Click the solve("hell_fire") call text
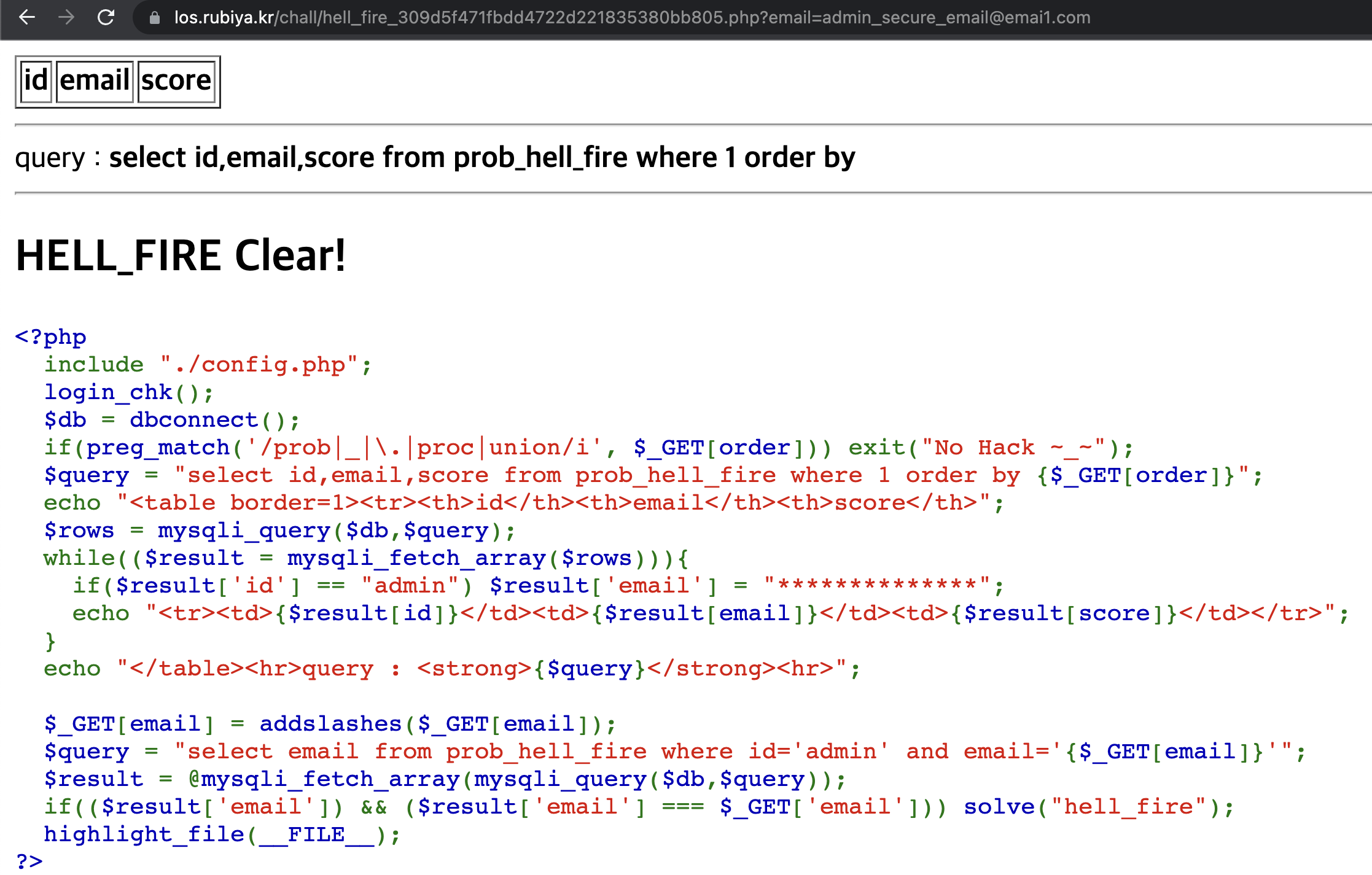 (x=1098, y=807)
